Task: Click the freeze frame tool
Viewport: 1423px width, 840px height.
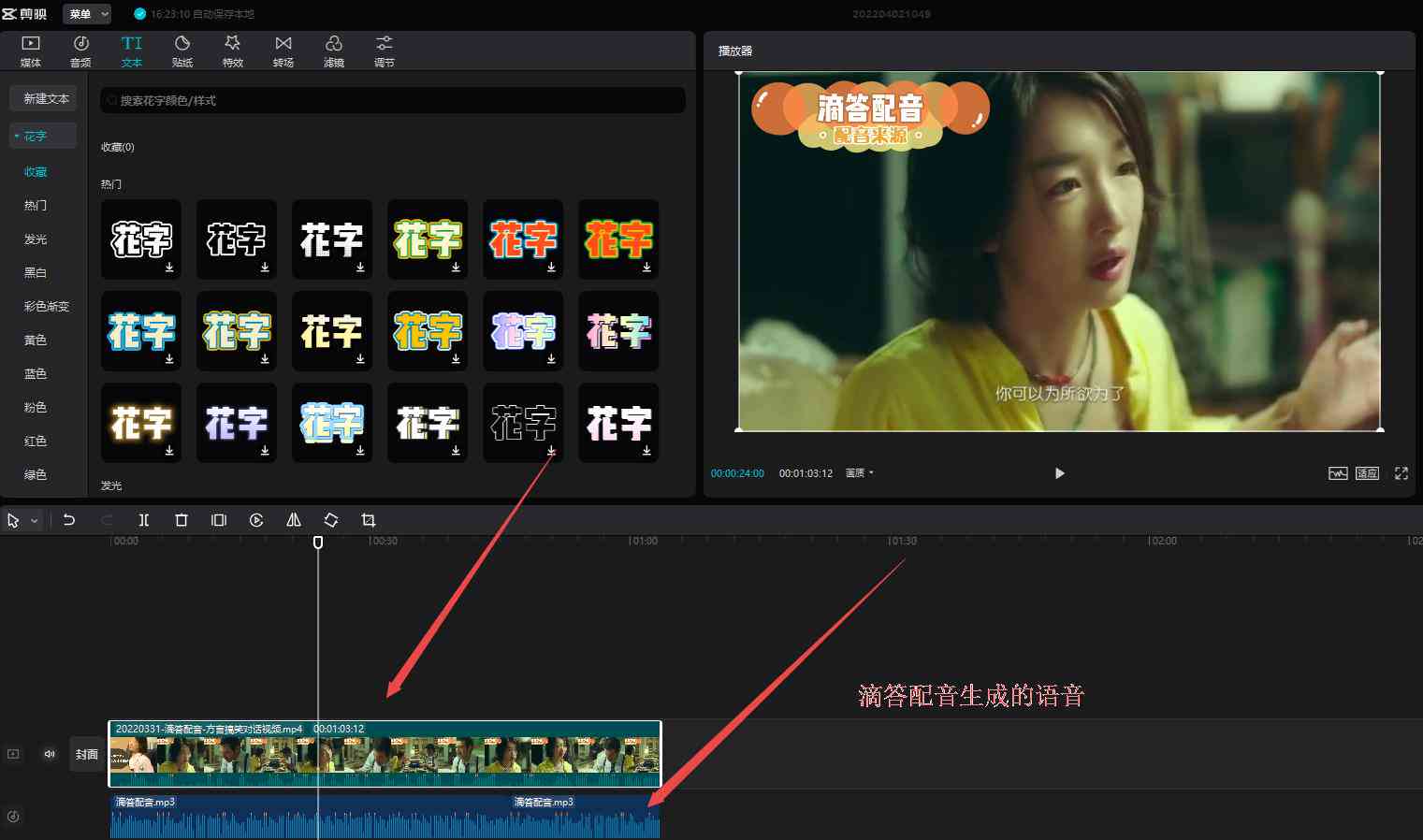Action: [x=219, y=520]
